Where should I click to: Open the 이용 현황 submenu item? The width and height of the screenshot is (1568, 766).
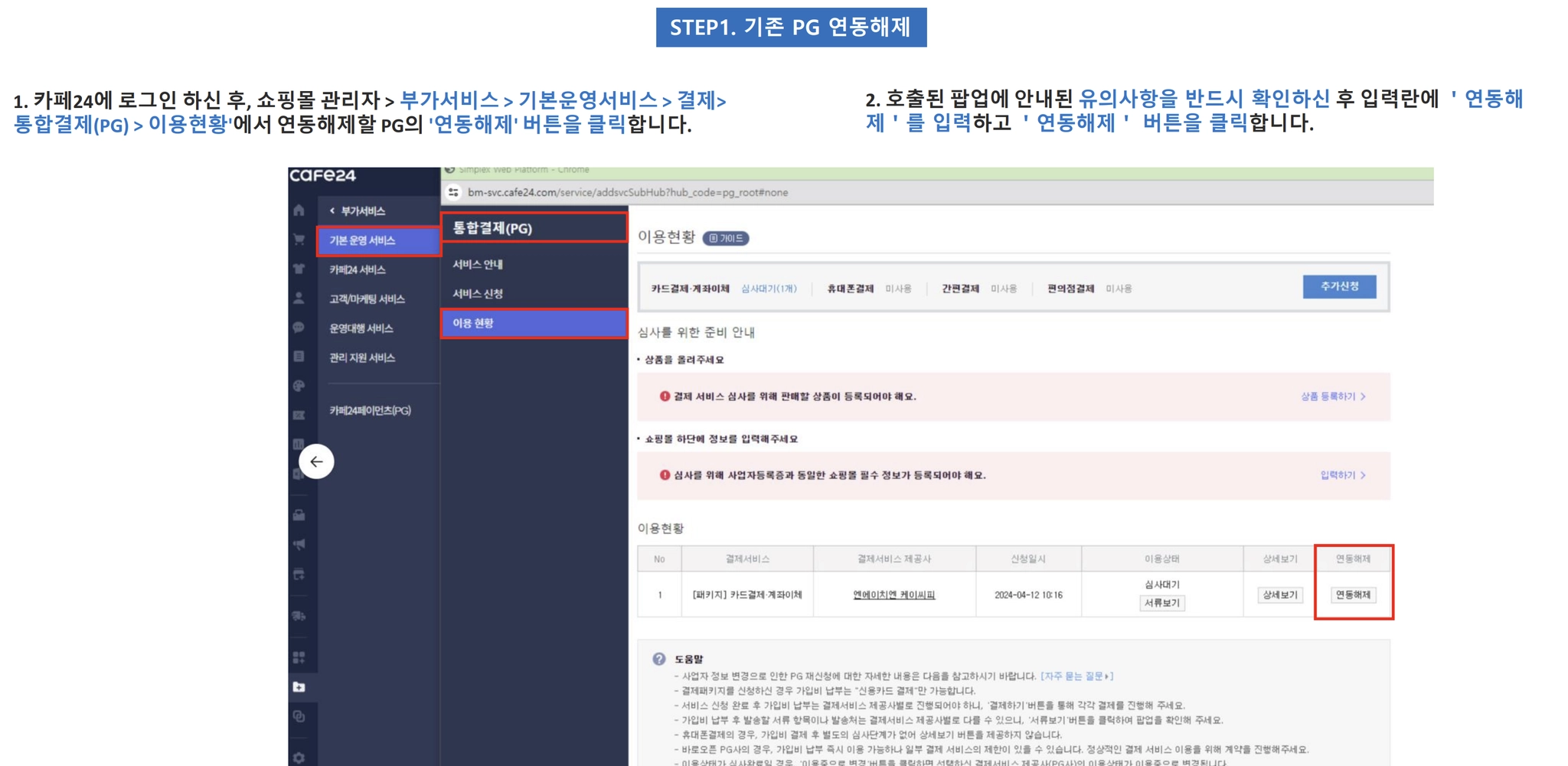pyautogui.click(x=534, y=323)
